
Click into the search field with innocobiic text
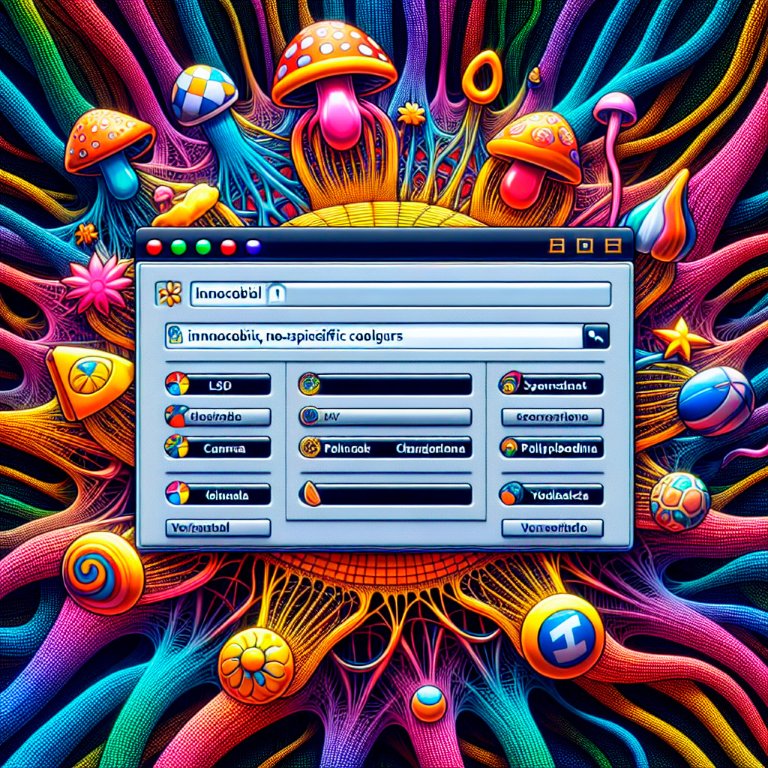[380, 337]
